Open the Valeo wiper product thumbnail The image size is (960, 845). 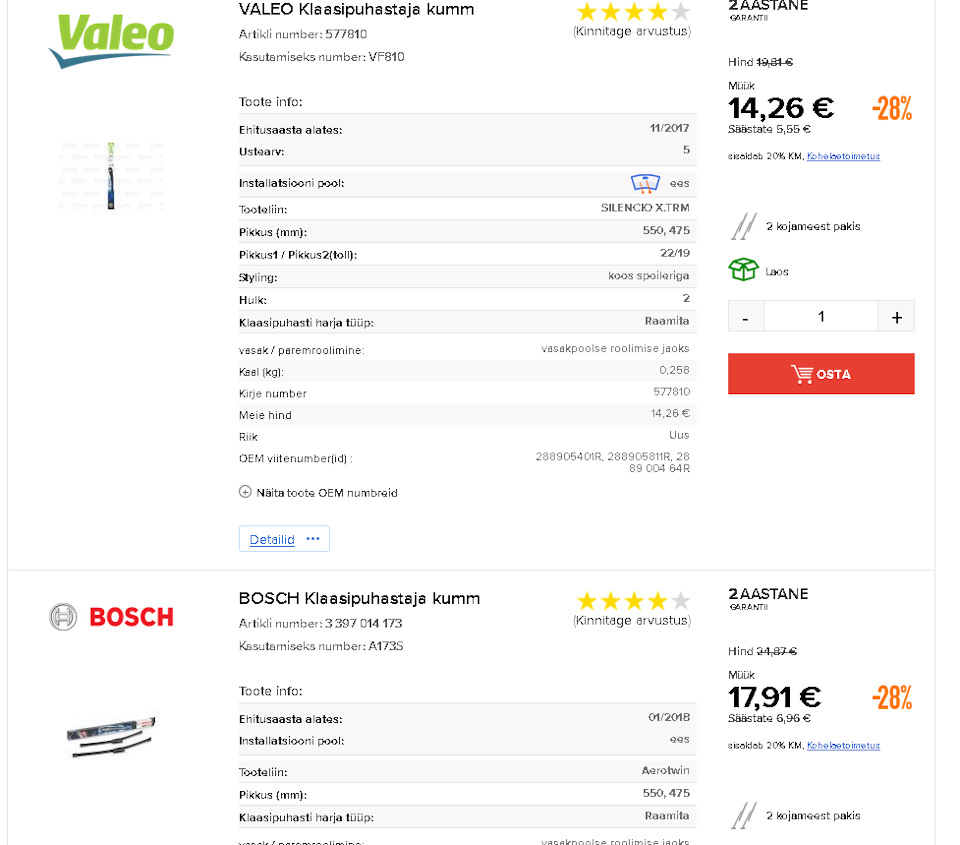(111, 175)
